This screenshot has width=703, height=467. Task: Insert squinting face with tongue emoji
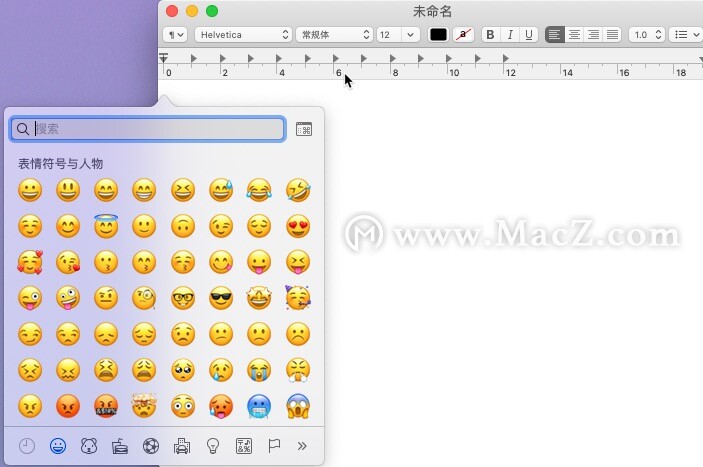point(298,262)
